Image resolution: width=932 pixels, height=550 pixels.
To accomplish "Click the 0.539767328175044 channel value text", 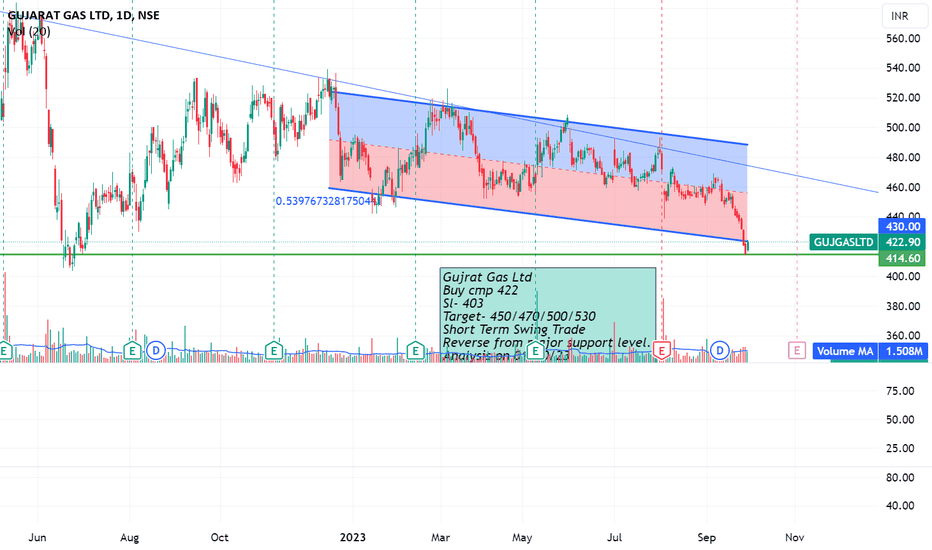I will [327, 201].
